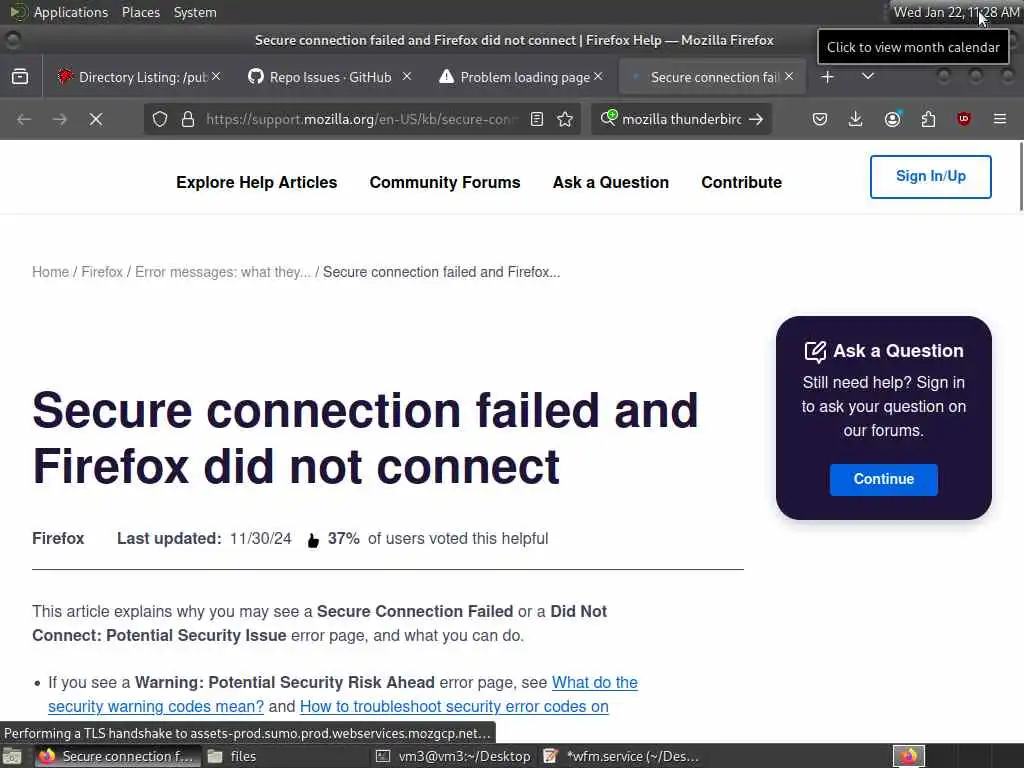Click the mozilla thunderbird search field
Viewport: 1024px width, 768px height.
tap(681, 119)
